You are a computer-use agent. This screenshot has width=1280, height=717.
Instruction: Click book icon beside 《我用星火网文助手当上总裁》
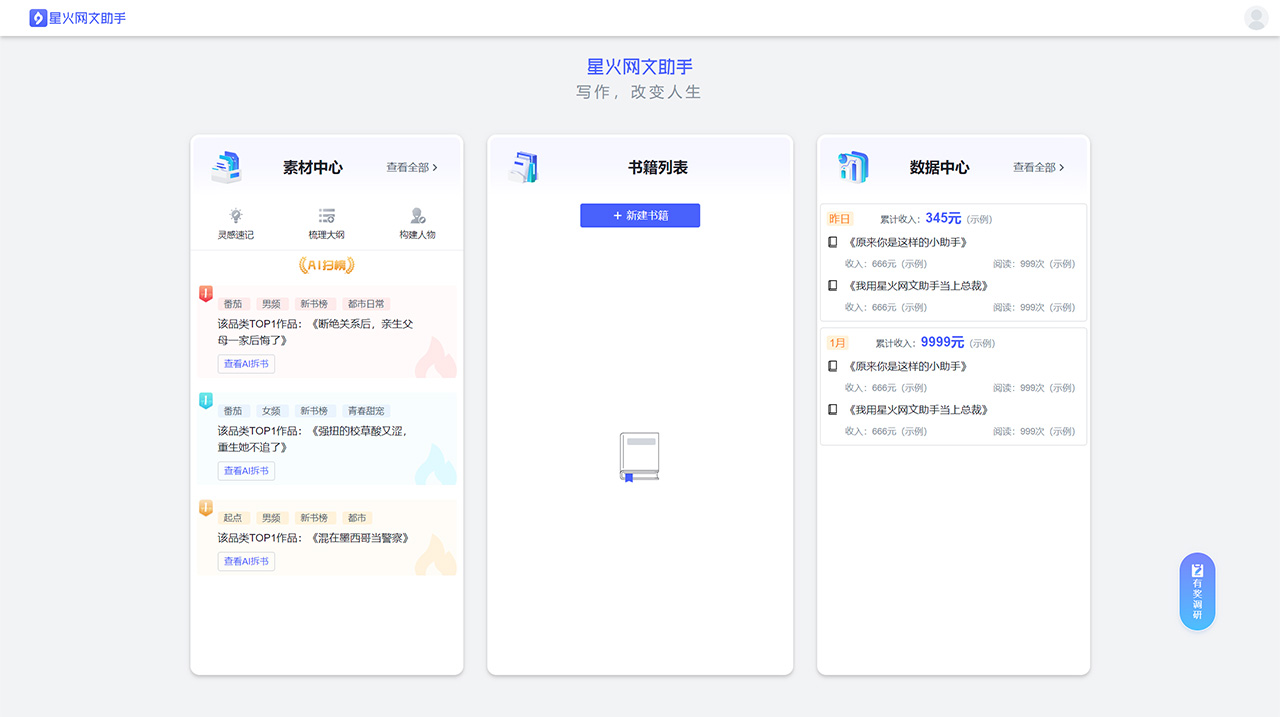click(x=832, y=285)
